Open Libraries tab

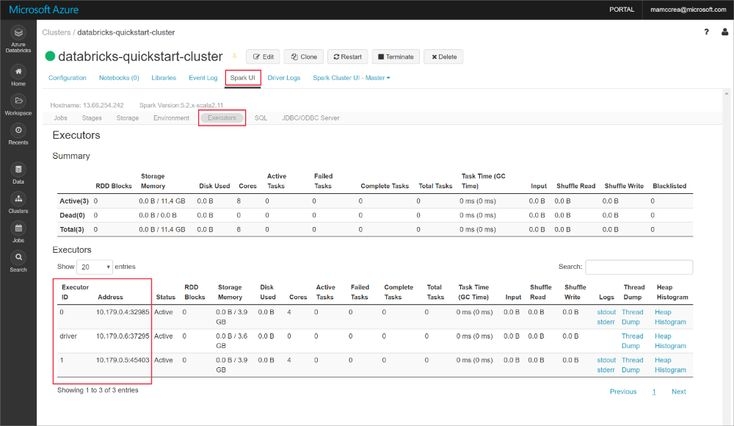coord(164,78)
